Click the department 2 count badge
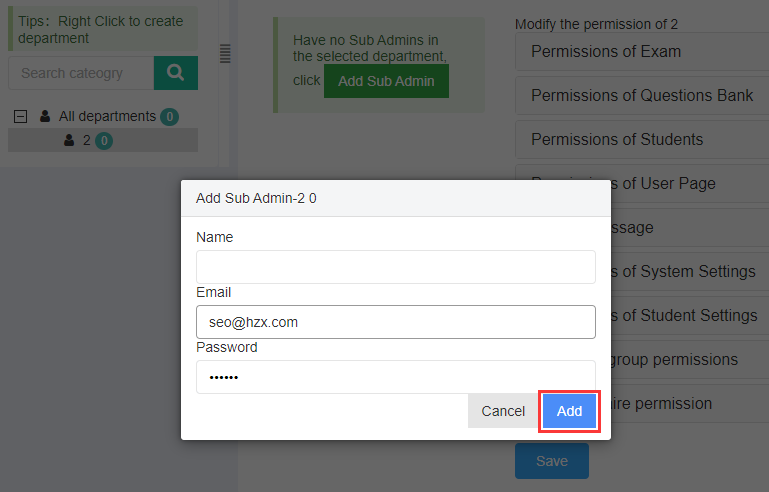769x492 pixels. [104, 141]
